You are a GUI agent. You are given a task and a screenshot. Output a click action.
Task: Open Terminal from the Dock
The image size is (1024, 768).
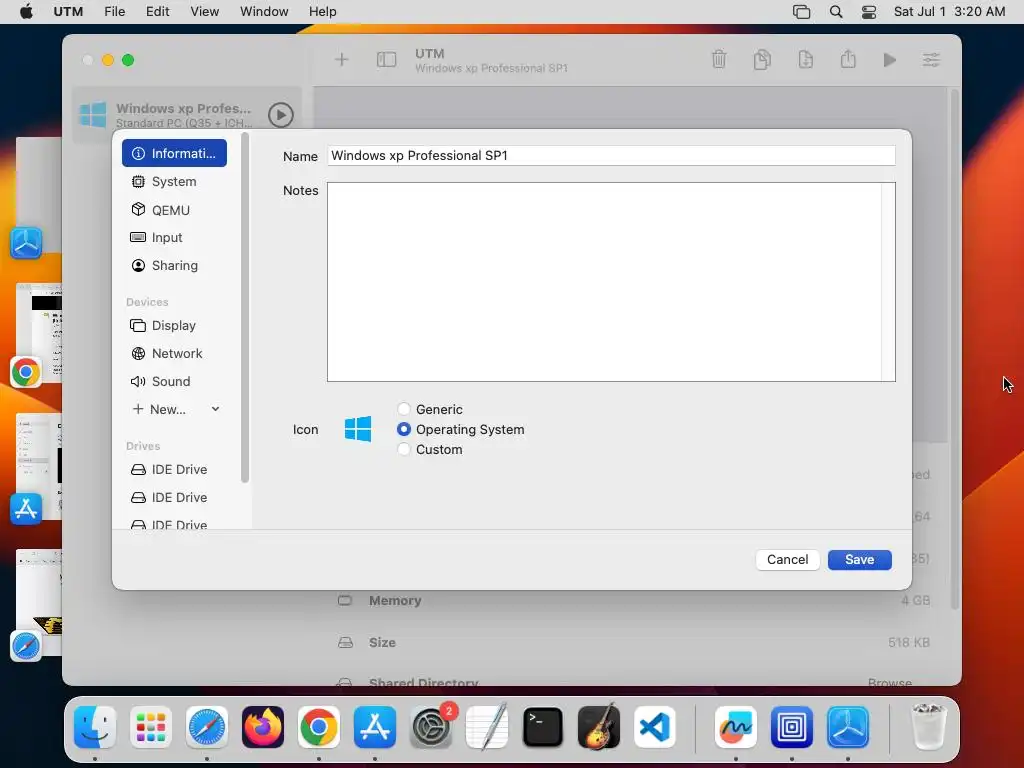pos(543,727)
